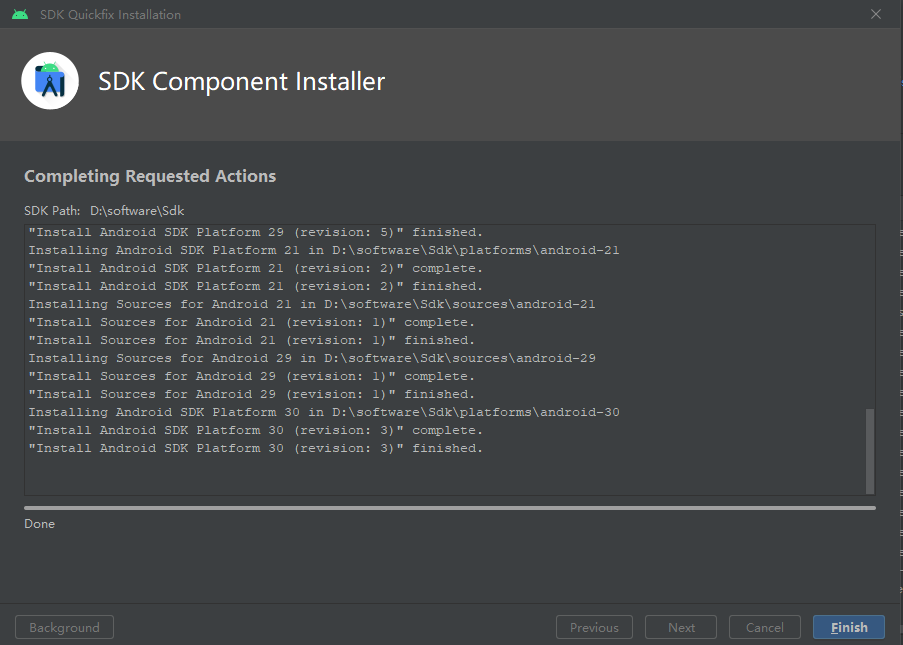Click 'Platform 29 (revision: 5)" finished.' line
The image size is (903, 645).
pos(256,232)
